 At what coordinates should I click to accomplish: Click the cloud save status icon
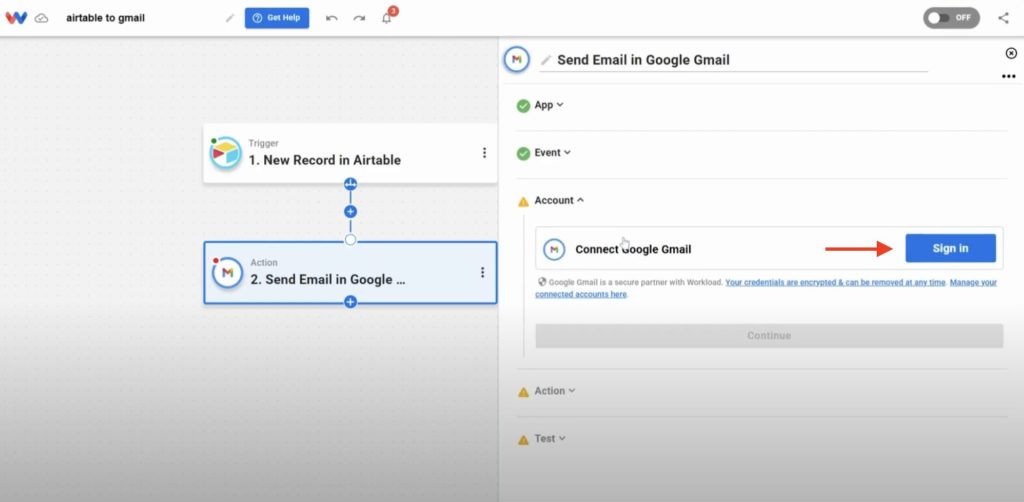[41, 18]
